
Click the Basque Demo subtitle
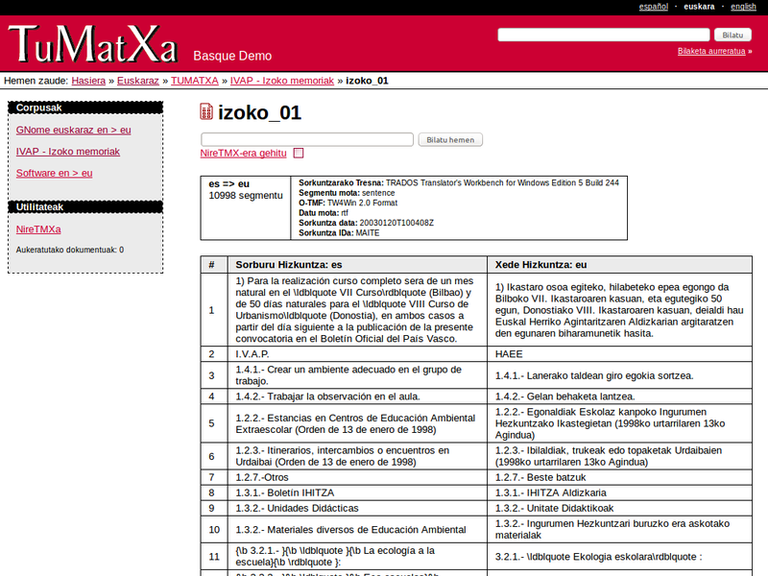[233, 56]
